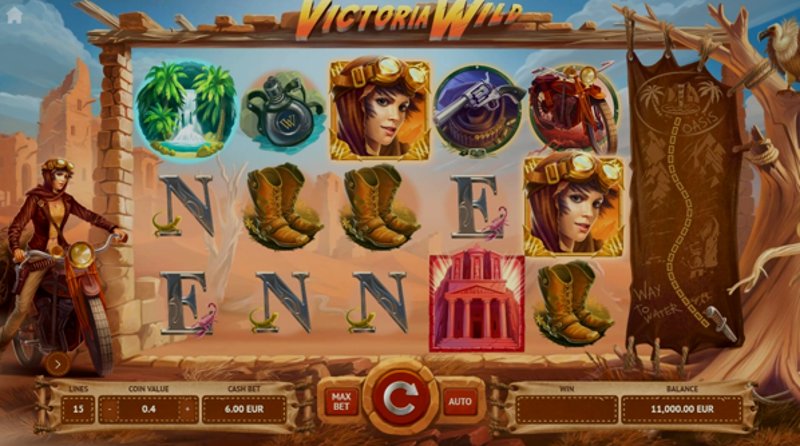This screenshot has width=800, height=446.
Task: Click the coin value 0.4 display
Action: (x=148, y=409)
